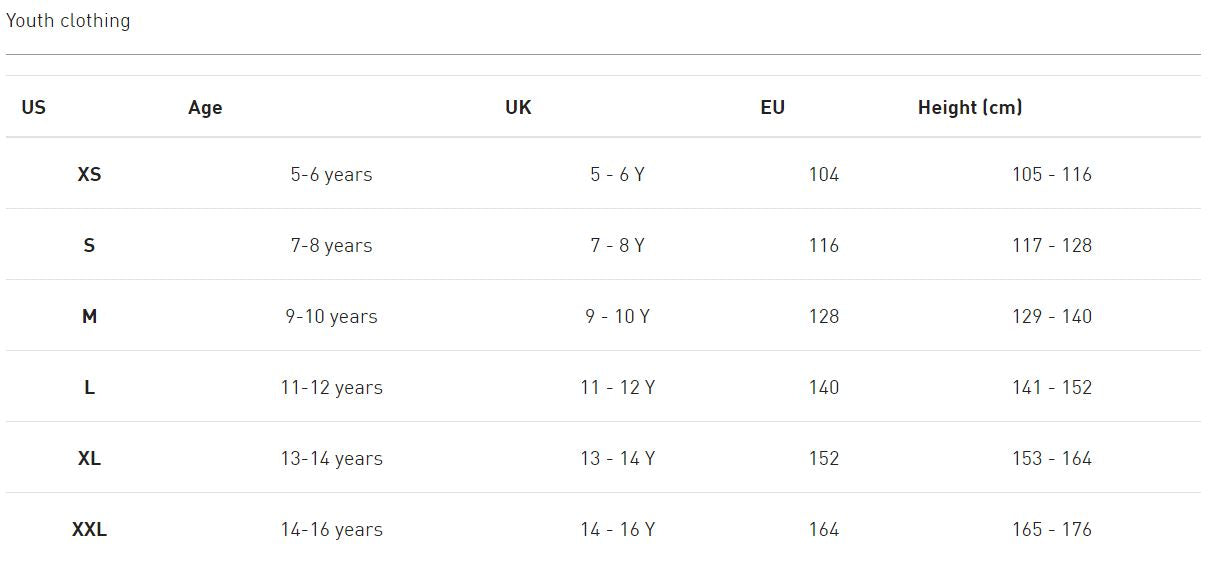This screenshot has height=577, width=1215.
Task: Select the UK column header
Action: point(518,107)
